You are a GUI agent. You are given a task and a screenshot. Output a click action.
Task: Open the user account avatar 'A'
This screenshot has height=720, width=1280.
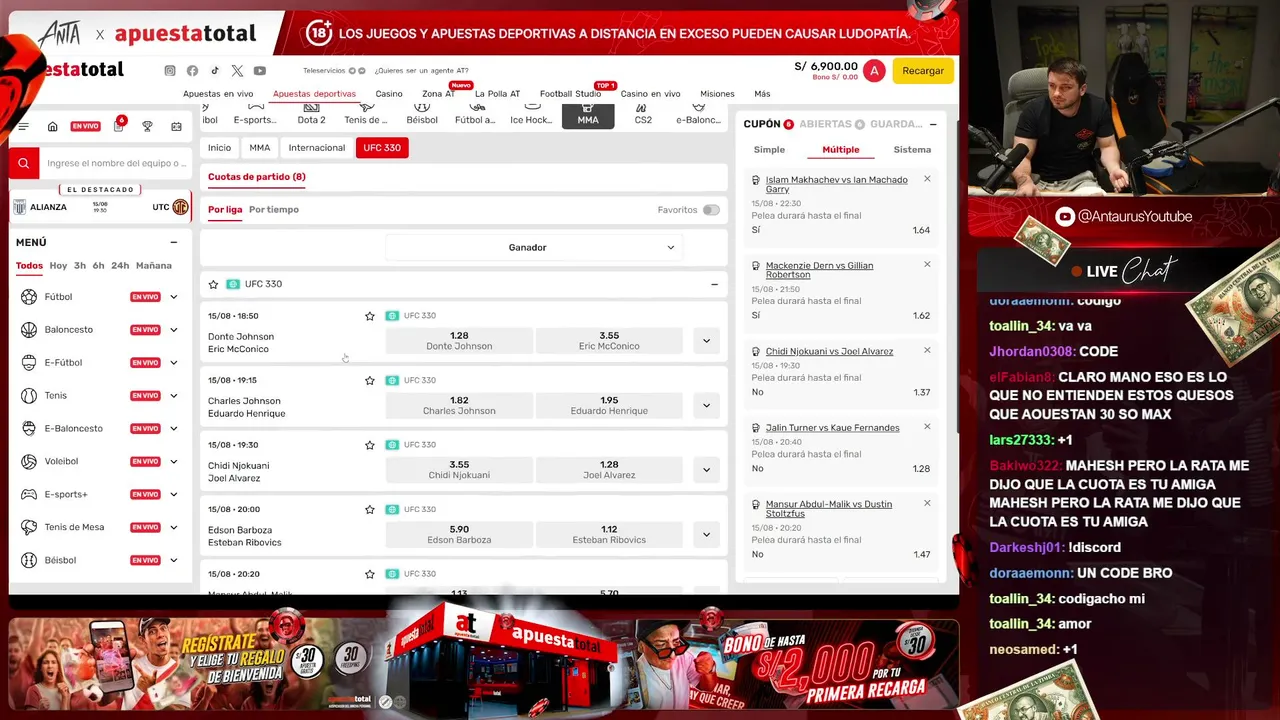tap(874, 70)
